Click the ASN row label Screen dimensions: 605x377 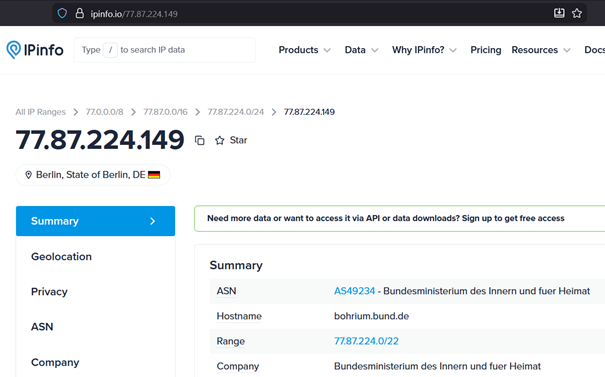click(x=226, y=291)
